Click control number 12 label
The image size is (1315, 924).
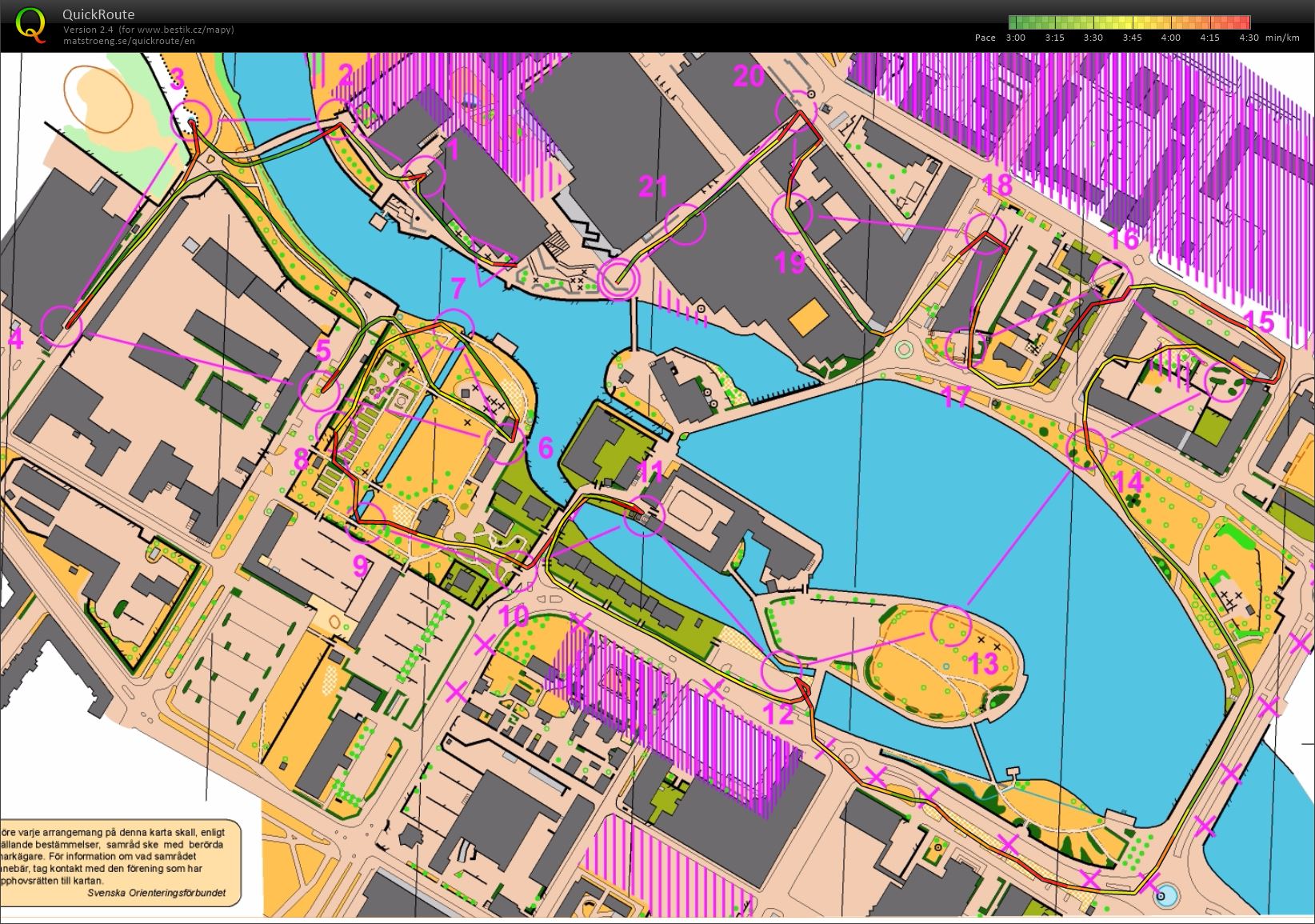coord(779,712)
